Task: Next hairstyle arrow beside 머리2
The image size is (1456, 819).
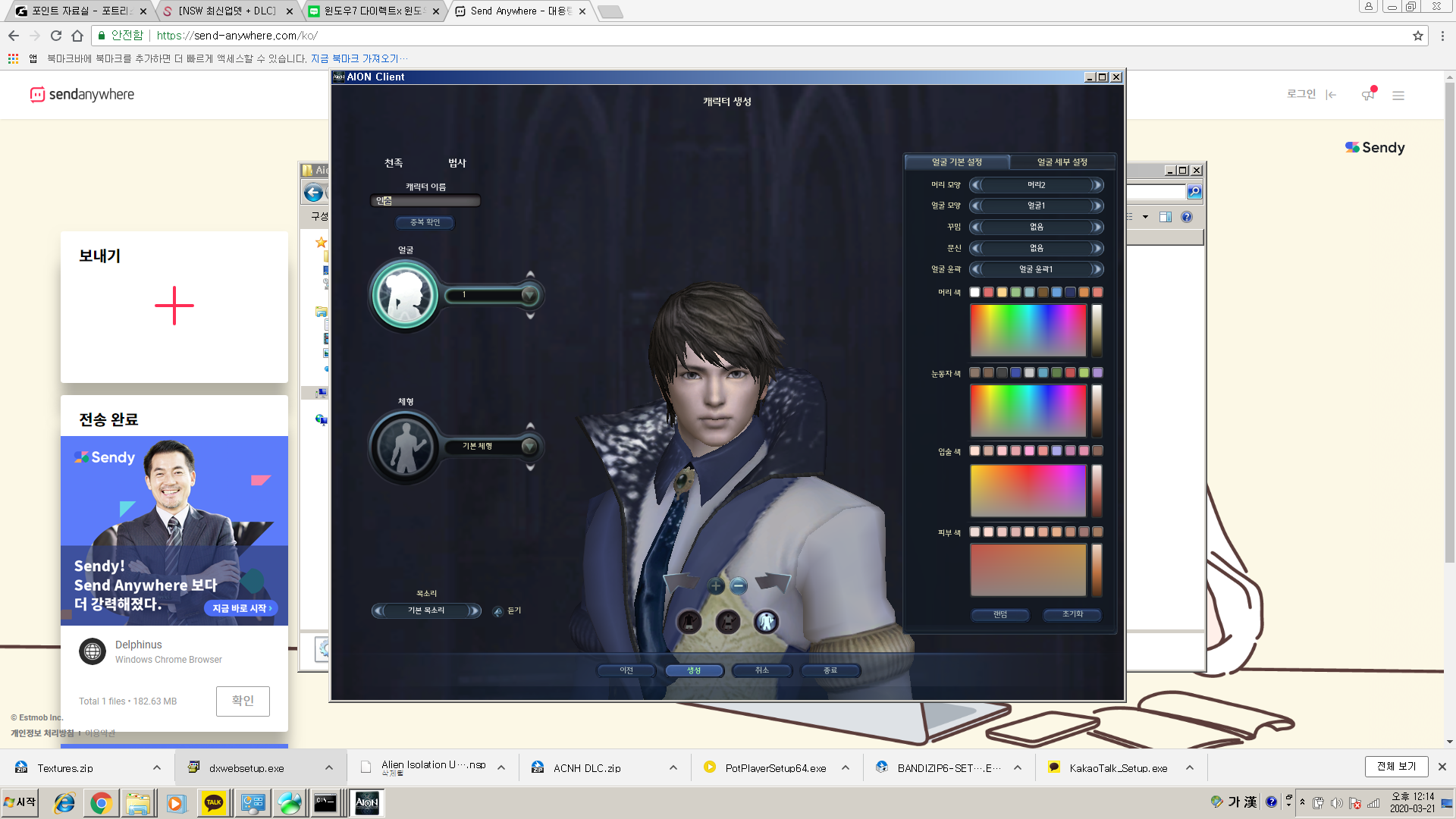Action: pyautogui.click(x=1097, y=185)
